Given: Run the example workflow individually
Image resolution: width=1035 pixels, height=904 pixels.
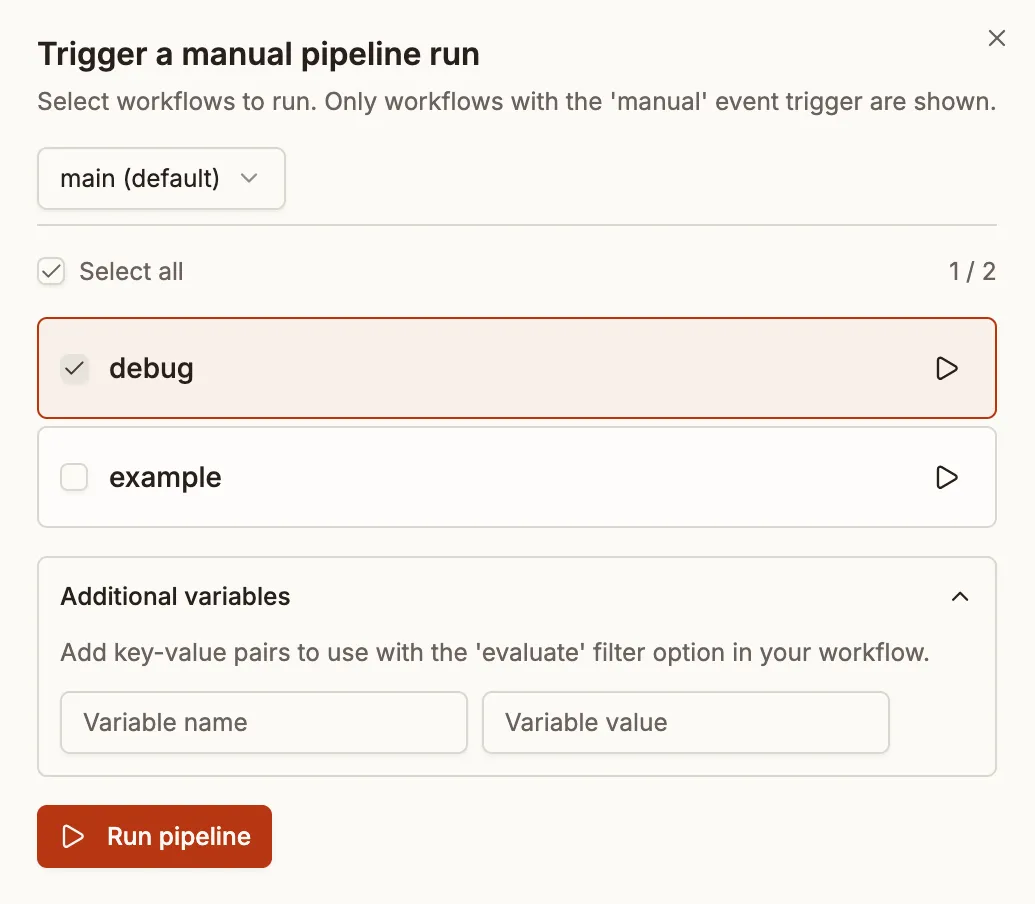Looking at the screenshot, I should tap(946, 477).
